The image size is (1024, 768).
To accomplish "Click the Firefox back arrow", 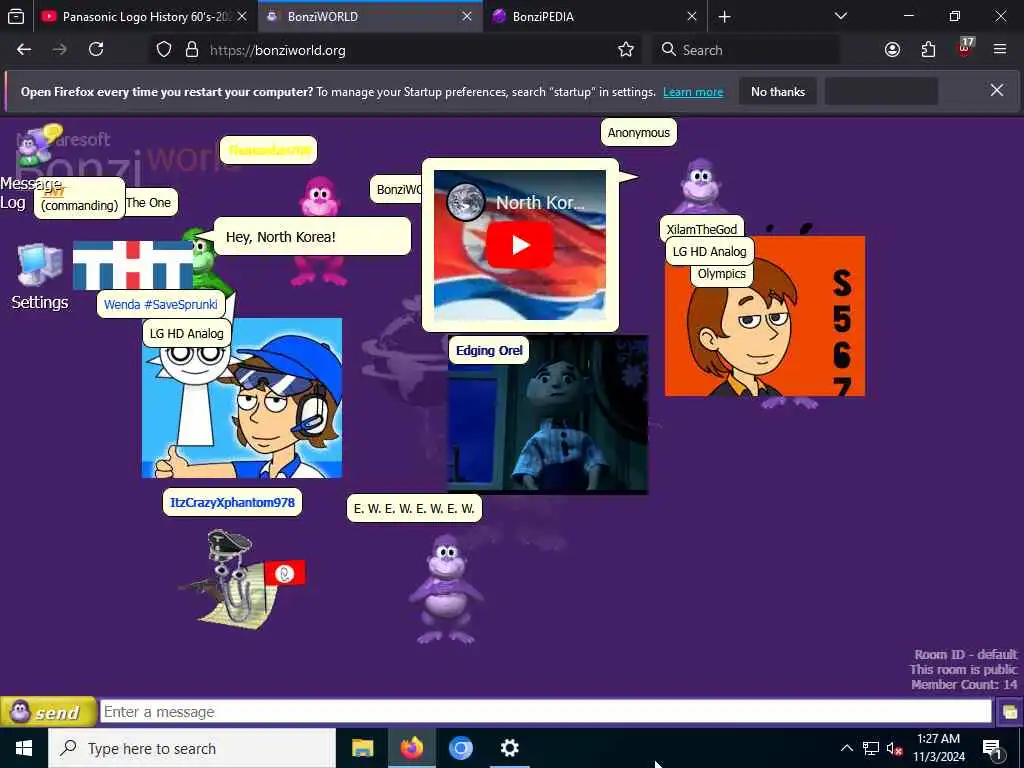I will point(24,50).
